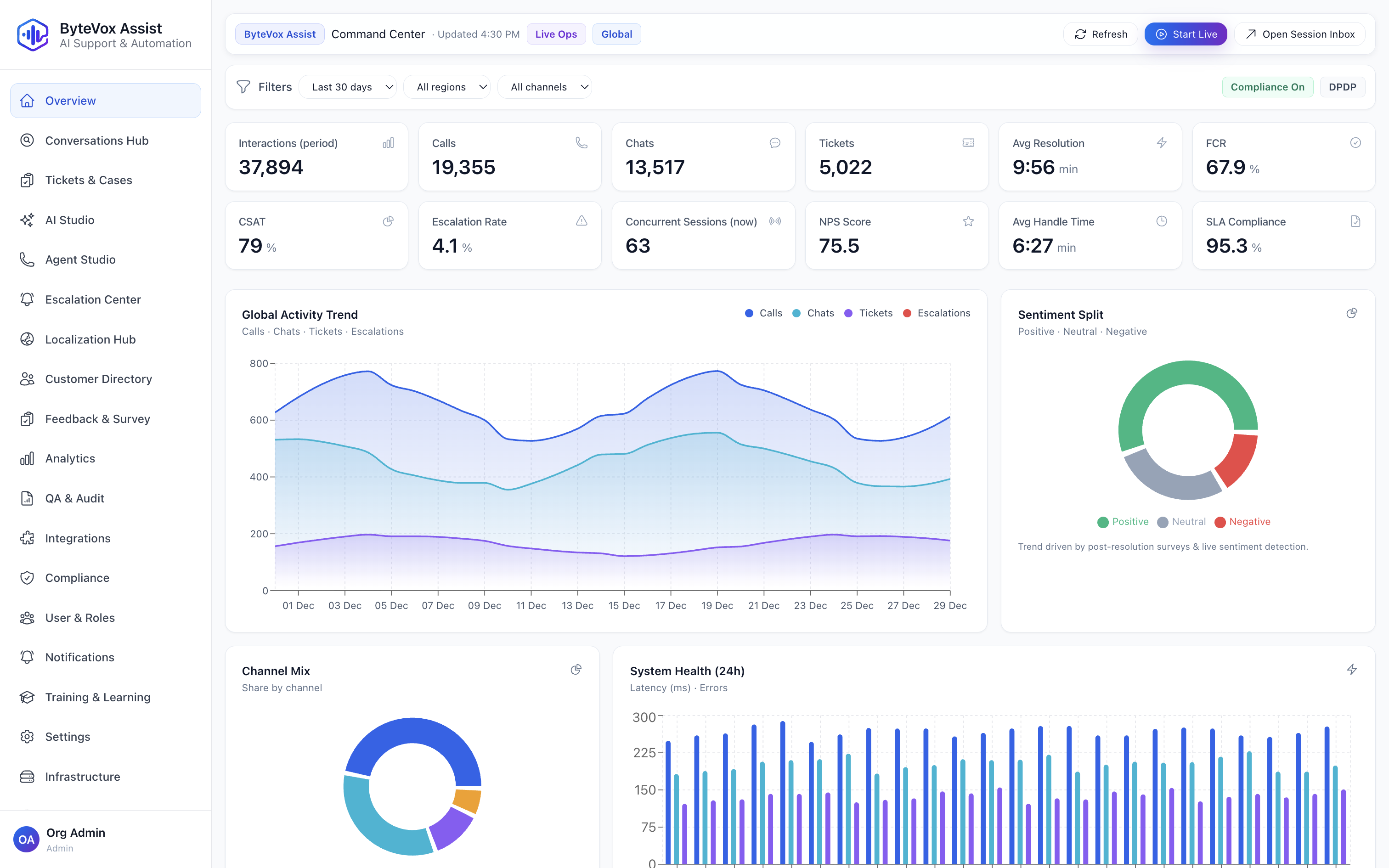Click Open Session Inbox
This screenshot has height=868, width=1389.
pyautogui.click(x=1300, y=34)
